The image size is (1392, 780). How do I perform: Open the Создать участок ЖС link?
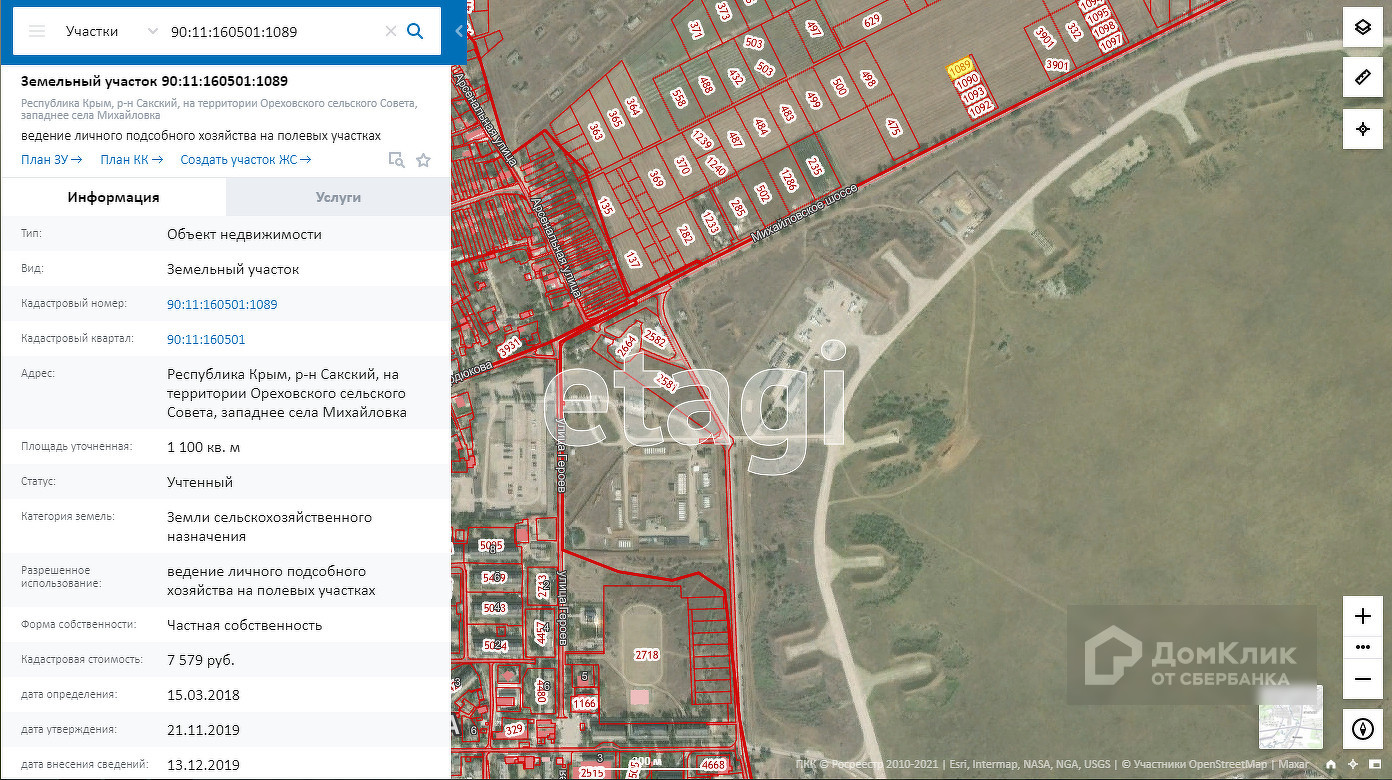tap(246, 160)
